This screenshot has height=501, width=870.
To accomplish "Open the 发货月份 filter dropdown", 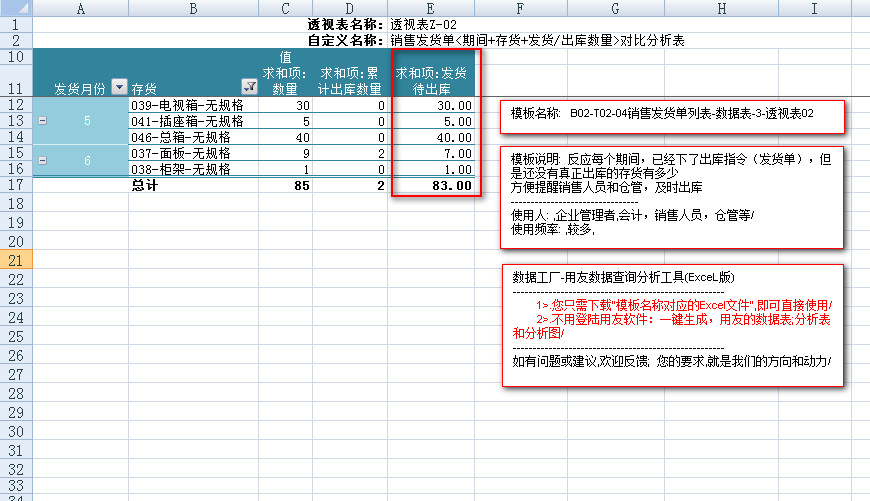I will tap(119, 88).
